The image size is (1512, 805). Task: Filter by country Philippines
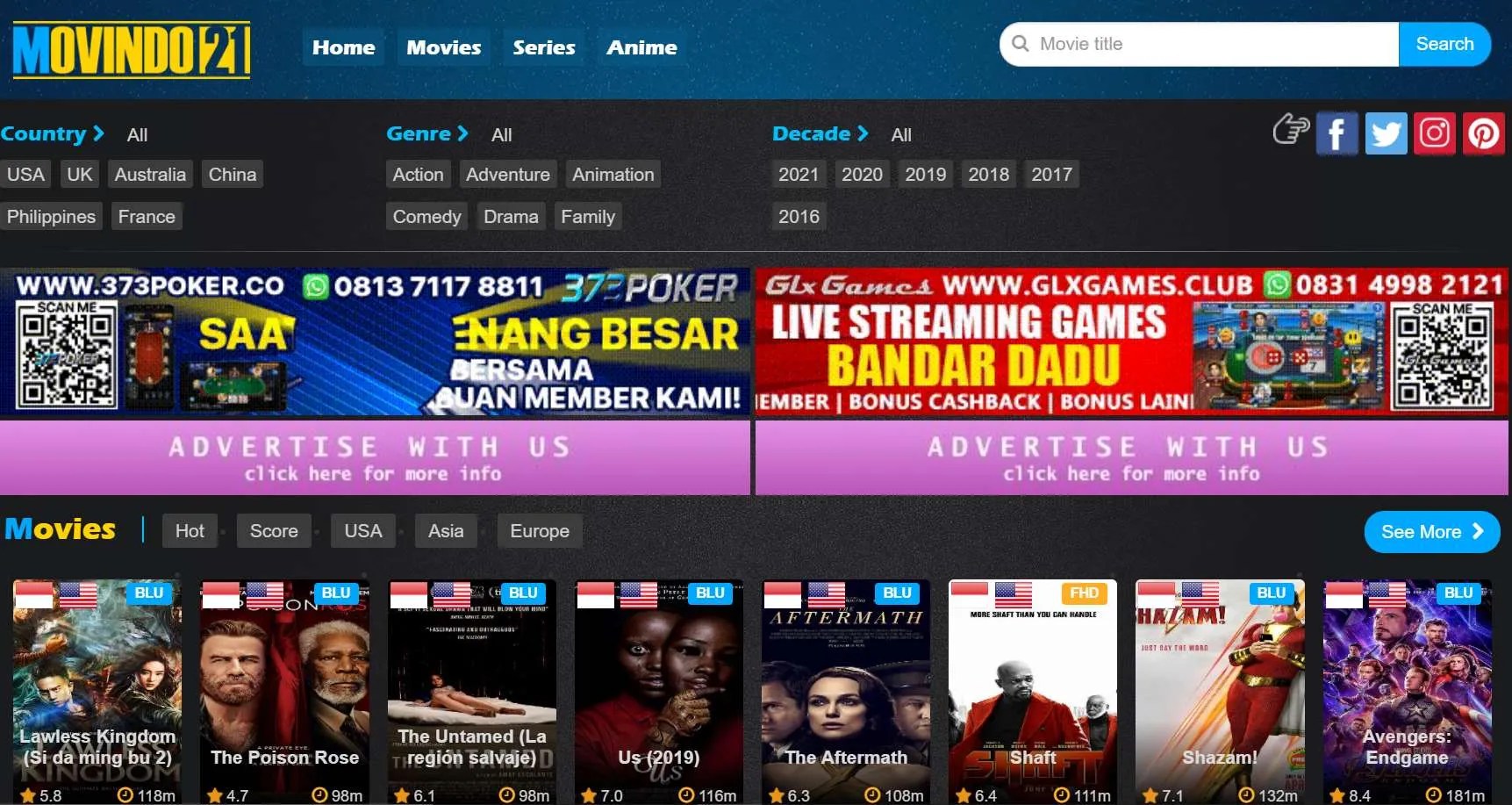(x=51, y=217)
